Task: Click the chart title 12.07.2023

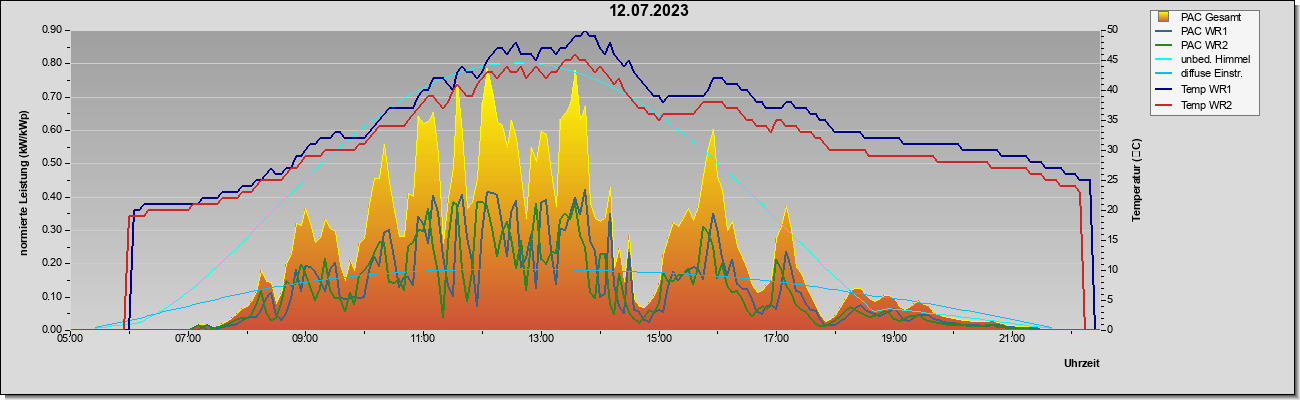Action: [650, 11]
